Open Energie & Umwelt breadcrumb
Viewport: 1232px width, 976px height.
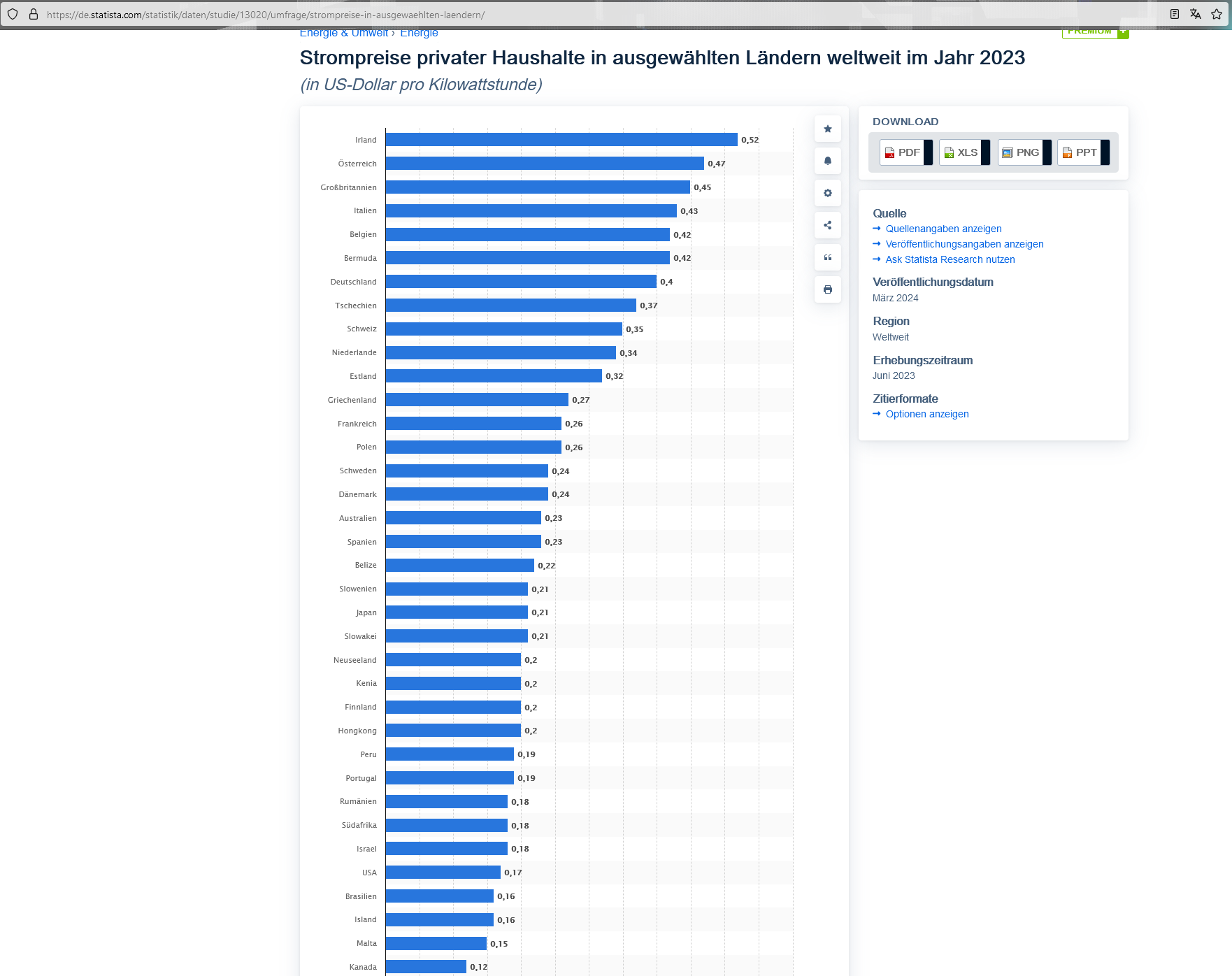[343, 33]
